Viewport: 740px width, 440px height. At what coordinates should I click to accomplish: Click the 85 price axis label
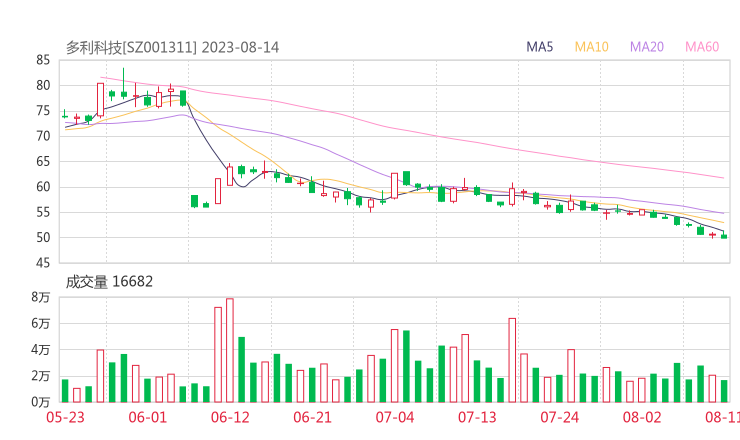point(42,60)
